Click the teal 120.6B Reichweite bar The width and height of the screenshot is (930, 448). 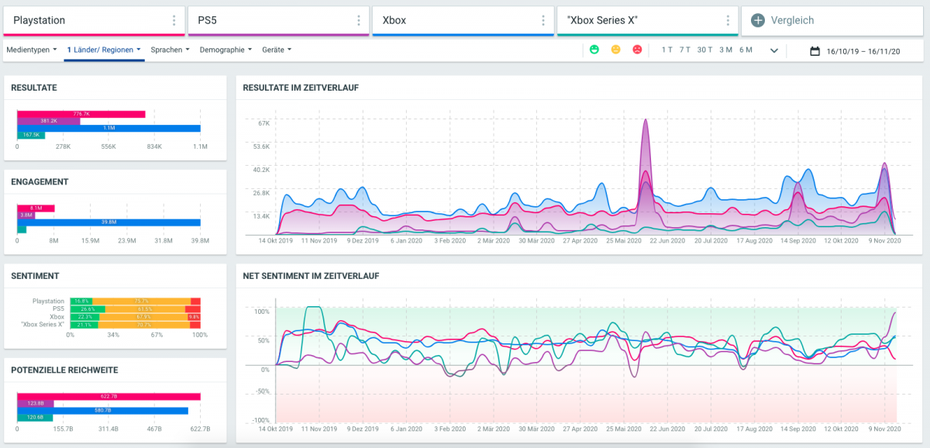(35, 418)
